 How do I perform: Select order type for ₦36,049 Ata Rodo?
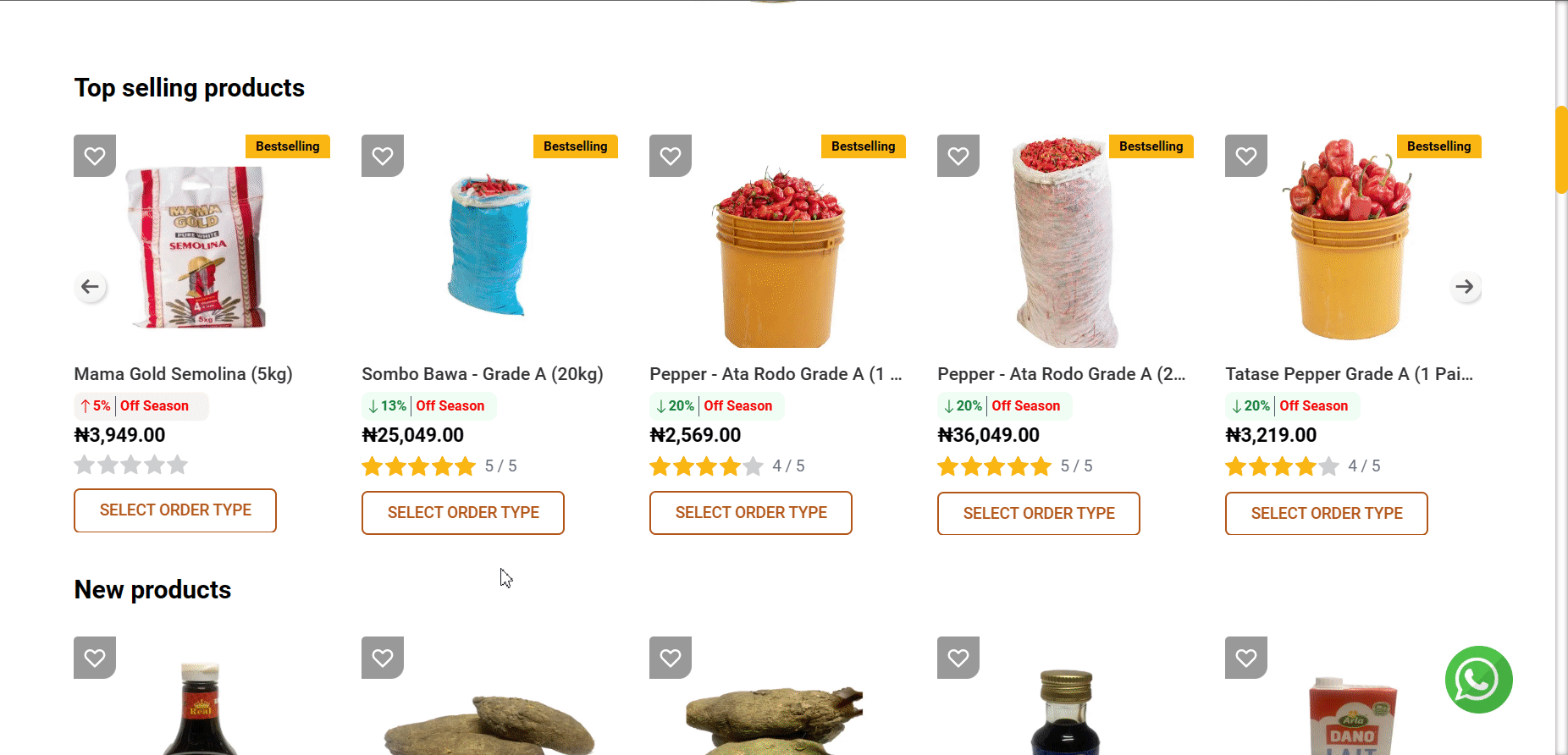point(1039,514)
